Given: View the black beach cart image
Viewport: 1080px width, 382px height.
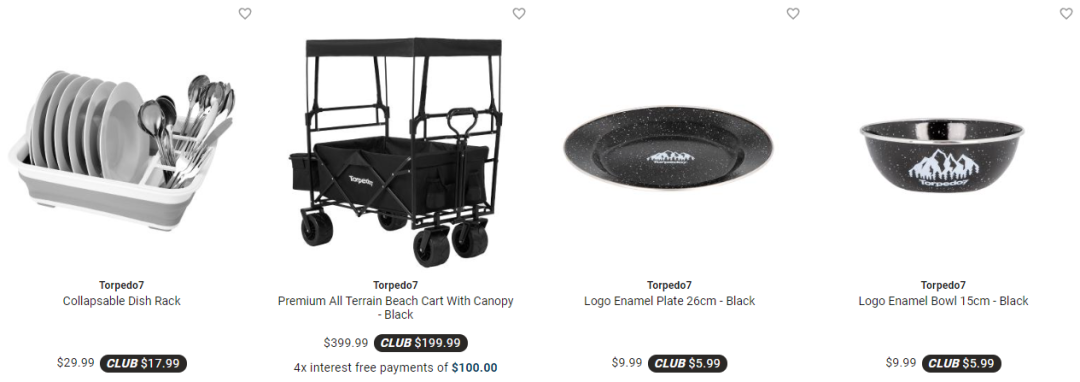Looking at the screenshot, I should point(395,152).
